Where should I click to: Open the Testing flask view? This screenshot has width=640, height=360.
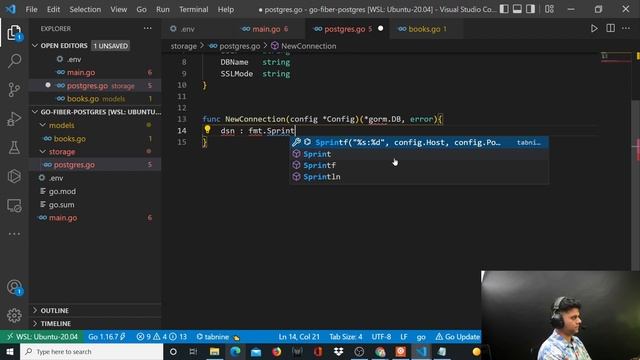click(x=14, y=147)
